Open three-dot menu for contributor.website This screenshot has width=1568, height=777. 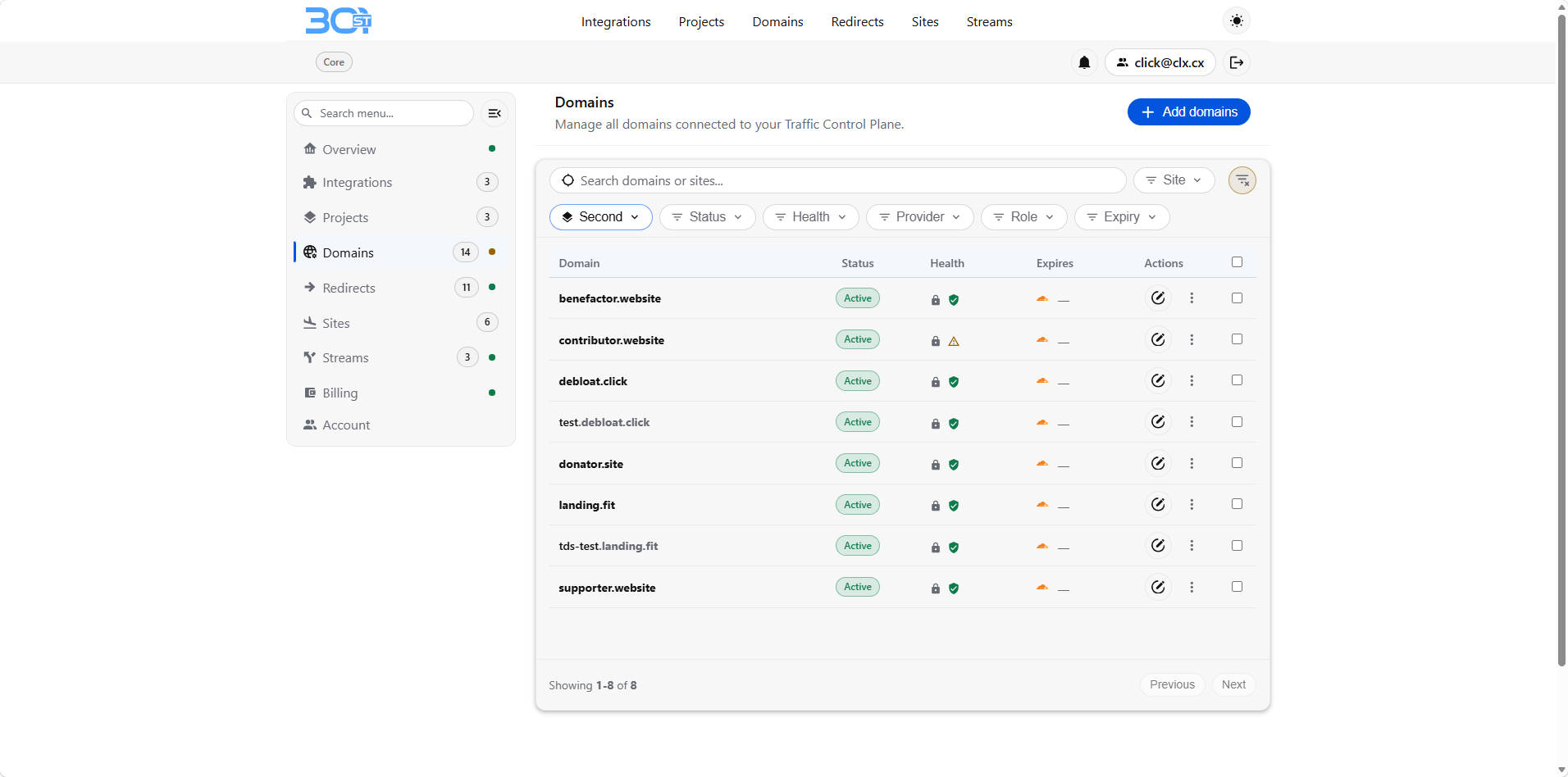[x=1192, y=339]
